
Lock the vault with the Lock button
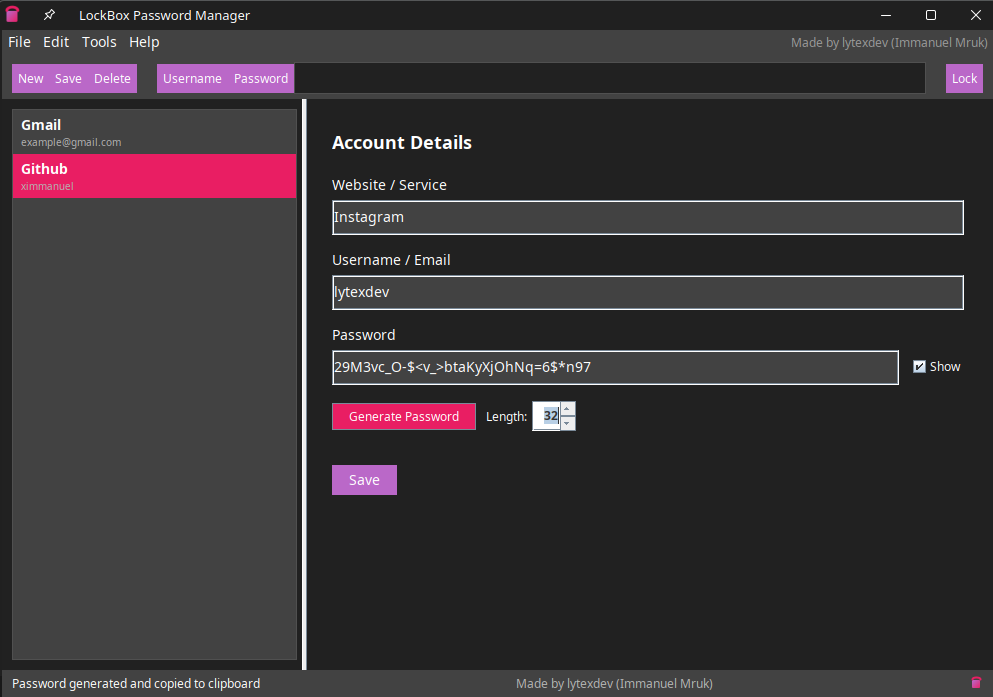[x=964, y=78]
